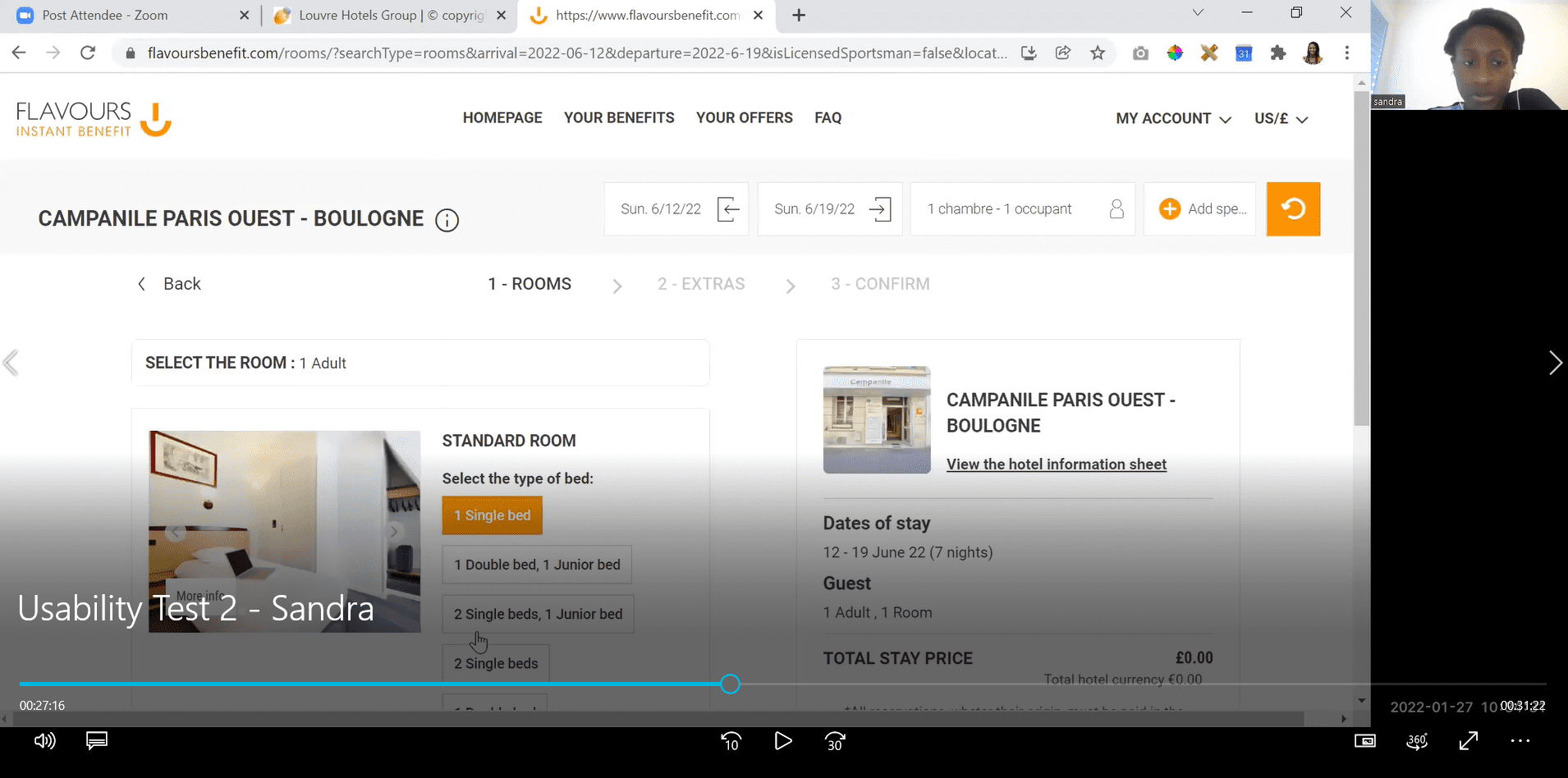This screenshot has width=1568, height=778.
Task: Open View the hotel information sheet link
Action: pyautogui.click(x=1057, y=465)
